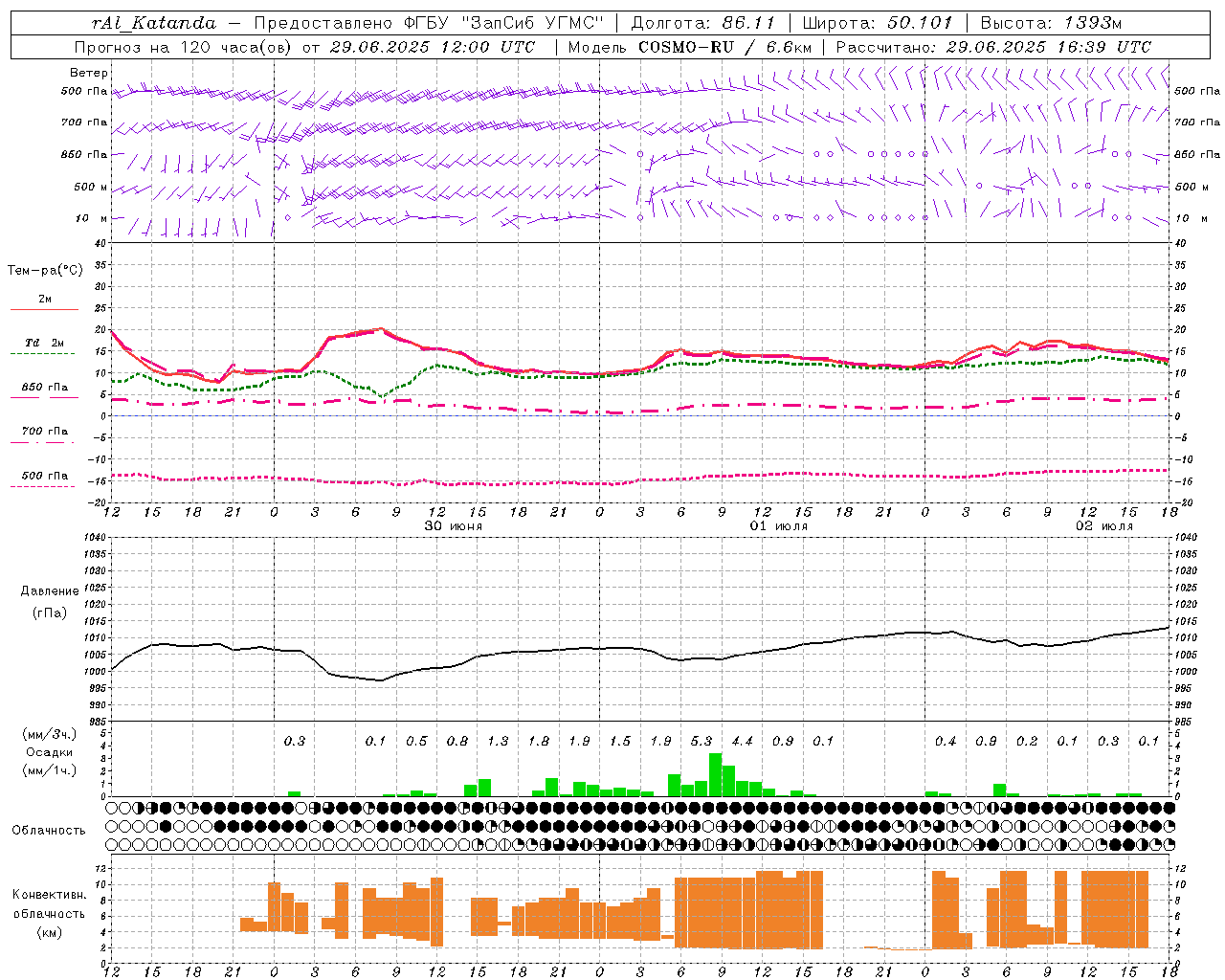
Task: Click the latitude value Широта: 50.101
Action: 878,23
